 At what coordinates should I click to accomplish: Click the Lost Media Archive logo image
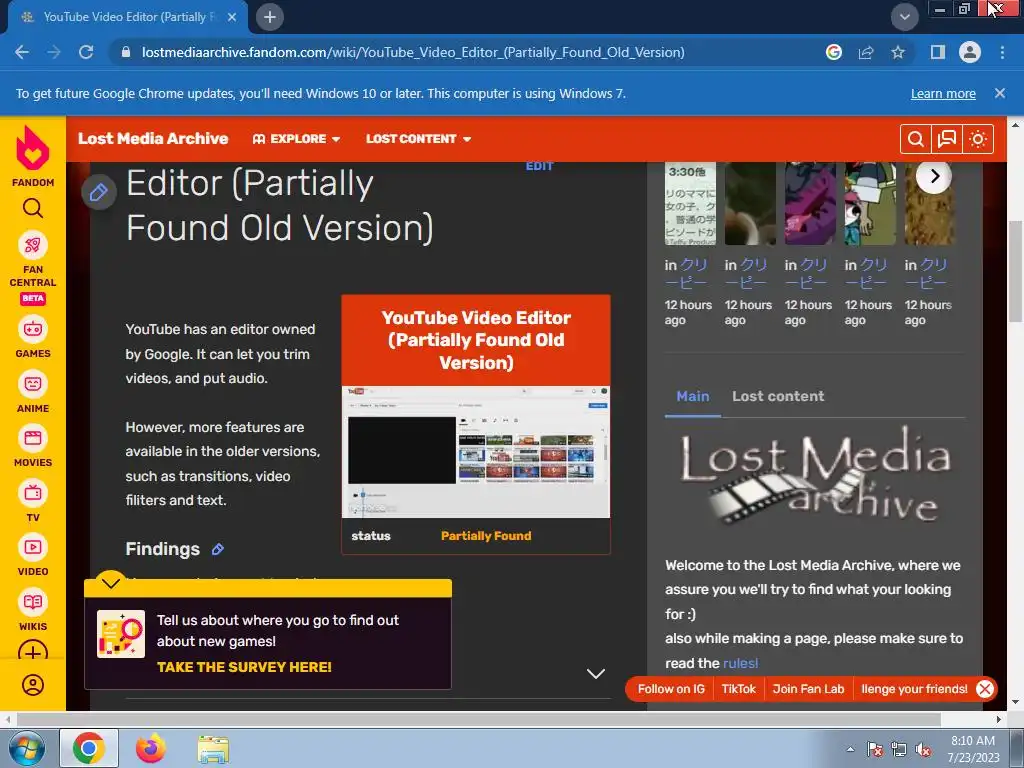pos(815,477)
